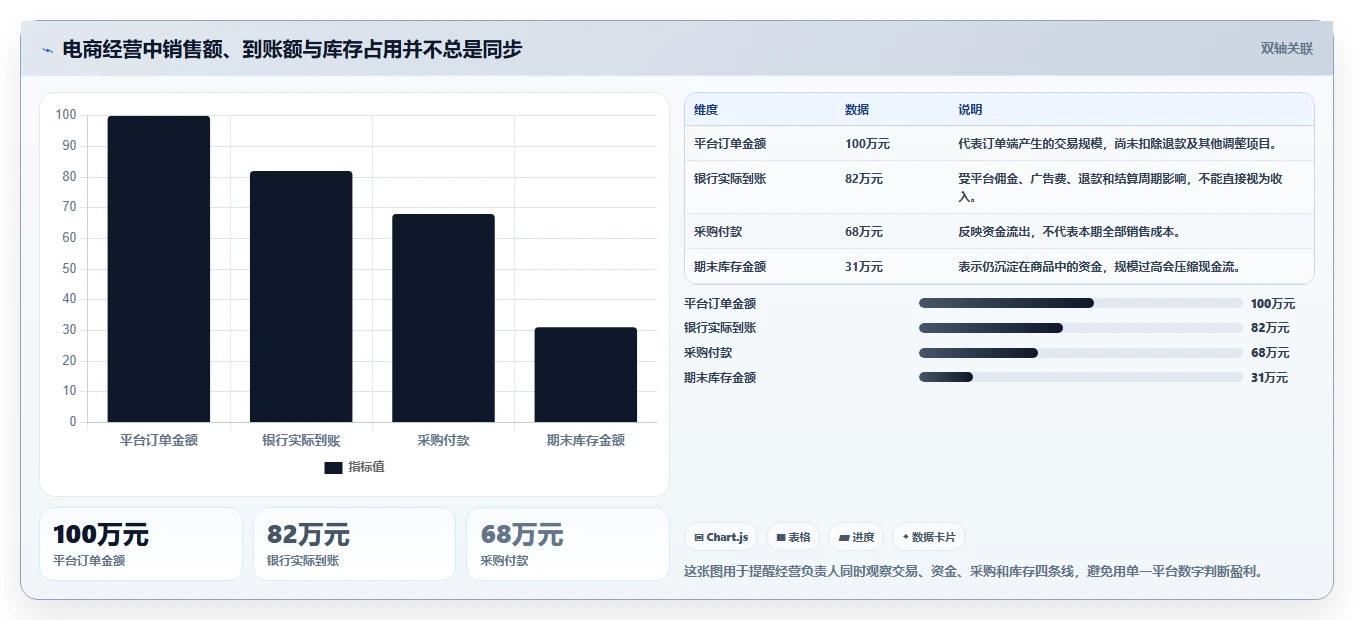Screen dimensions: 1354x620
Task: Click description starting 表示仍沉淀在商品中的资金
Action: point(1100,267)
